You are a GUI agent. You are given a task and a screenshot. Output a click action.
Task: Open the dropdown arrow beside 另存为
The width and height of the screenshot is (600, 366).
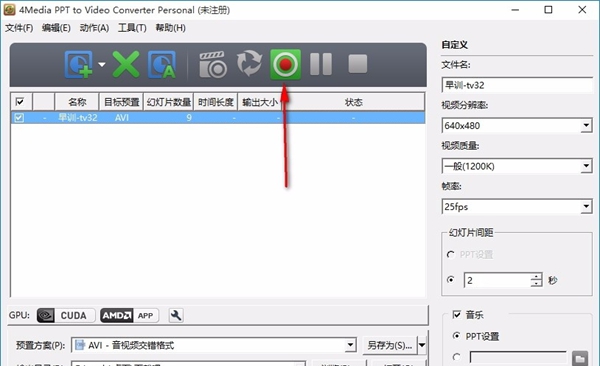[422, 345]
